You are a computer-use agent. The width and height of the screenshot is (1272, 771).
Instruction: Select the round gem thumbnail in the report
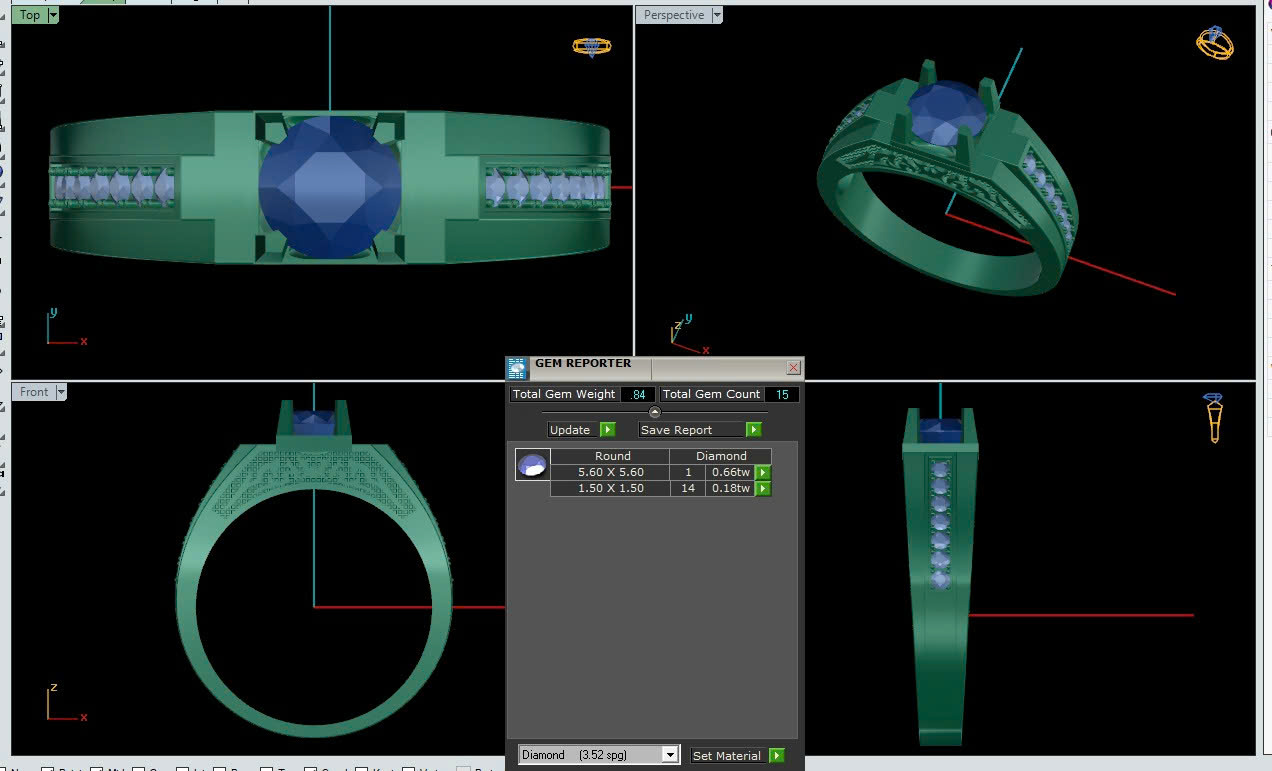coord(532,465)
